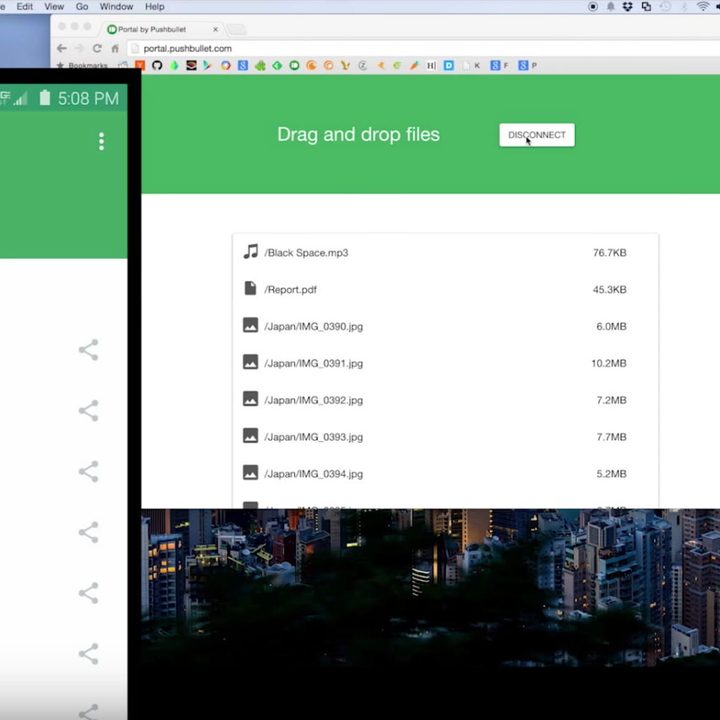
Task: Open the View menu
Action: coord(54,6)
